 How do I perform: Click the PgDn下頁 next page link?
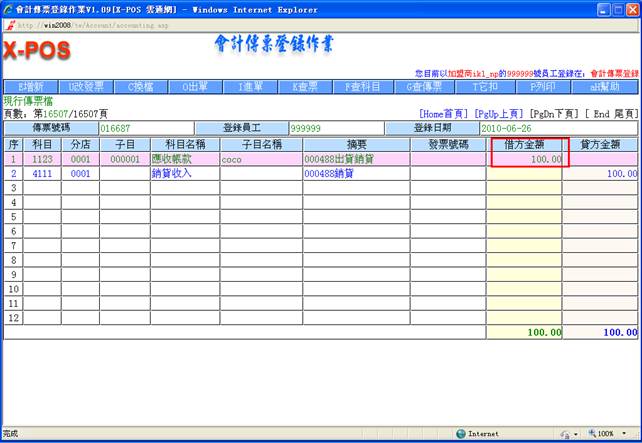[x=554, y=114]
